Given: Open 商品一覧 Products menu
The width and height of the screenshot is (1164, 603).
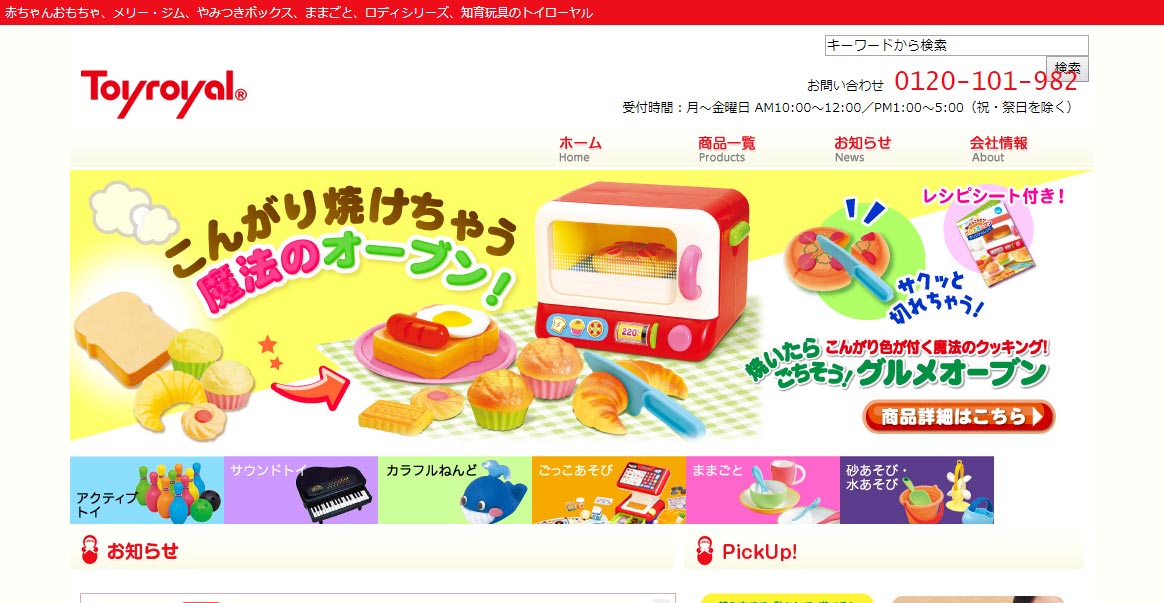Looking at the screenshot, I should tap(726, 149).
